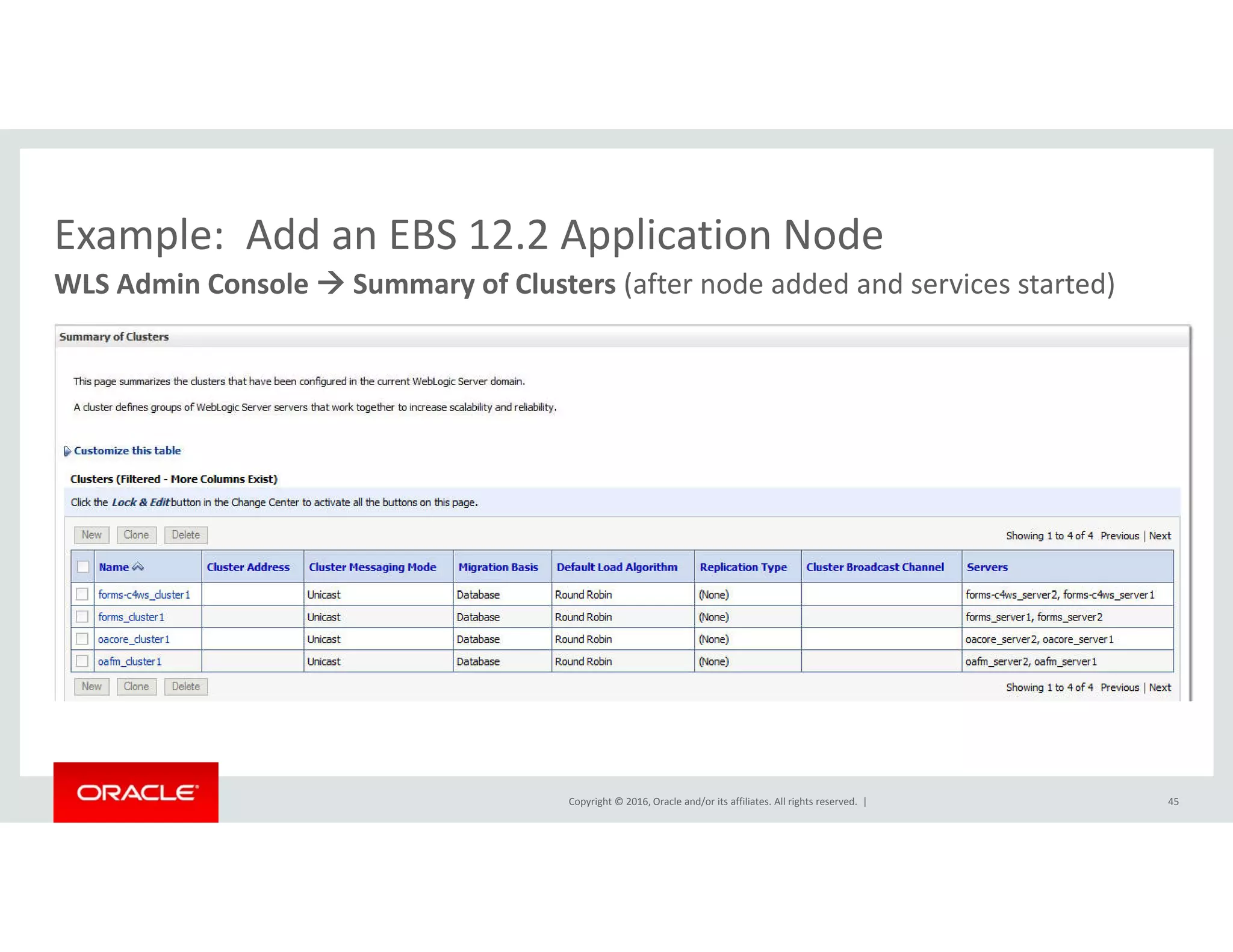Click the top Clone button
Screen dimensions: 1233x952
click(x=136, y=535)
